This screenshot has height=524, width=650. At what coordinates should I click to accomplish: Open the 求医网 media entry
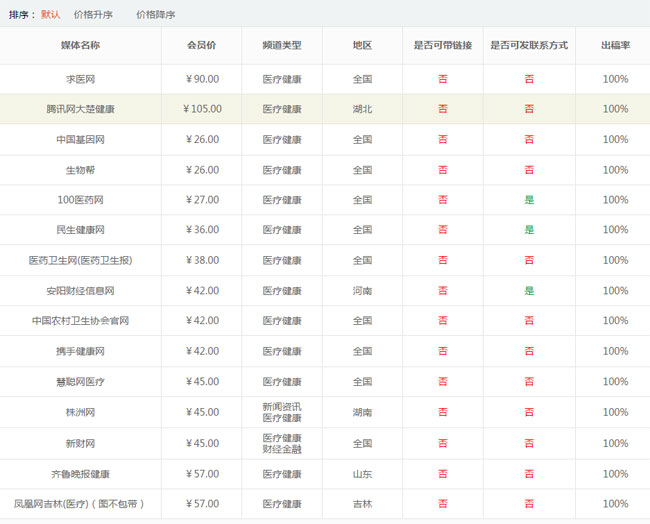click(80, 79)
